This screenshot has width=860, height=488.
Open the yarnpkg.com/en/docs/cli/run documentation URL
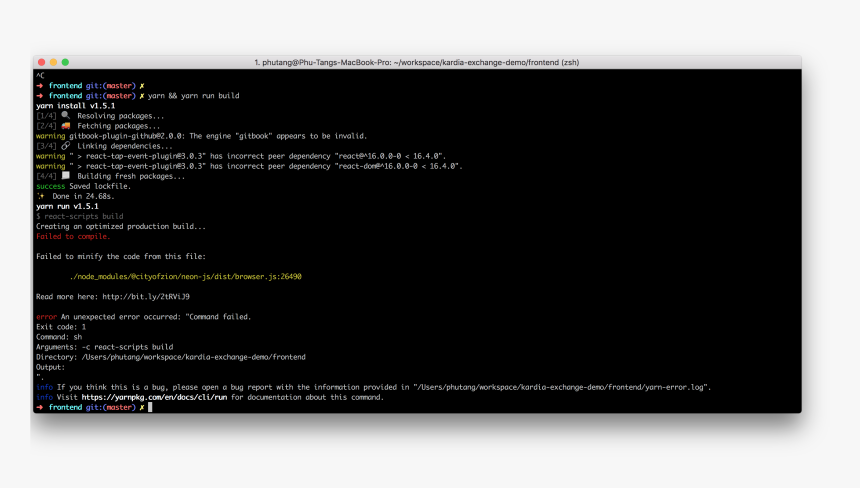pyautogui.click(x=154, y=397)
